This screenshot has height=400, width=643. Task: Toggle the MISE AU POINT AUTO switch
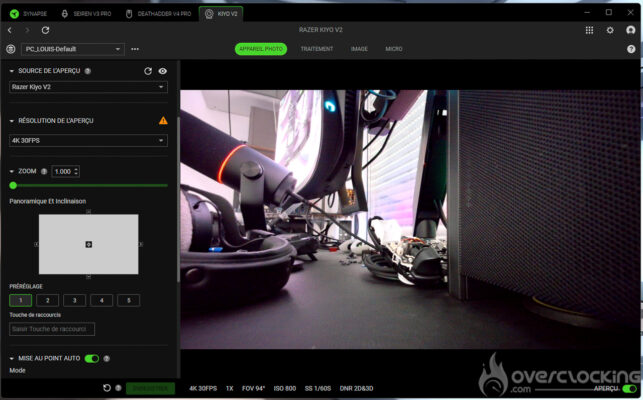click(92, 359)
